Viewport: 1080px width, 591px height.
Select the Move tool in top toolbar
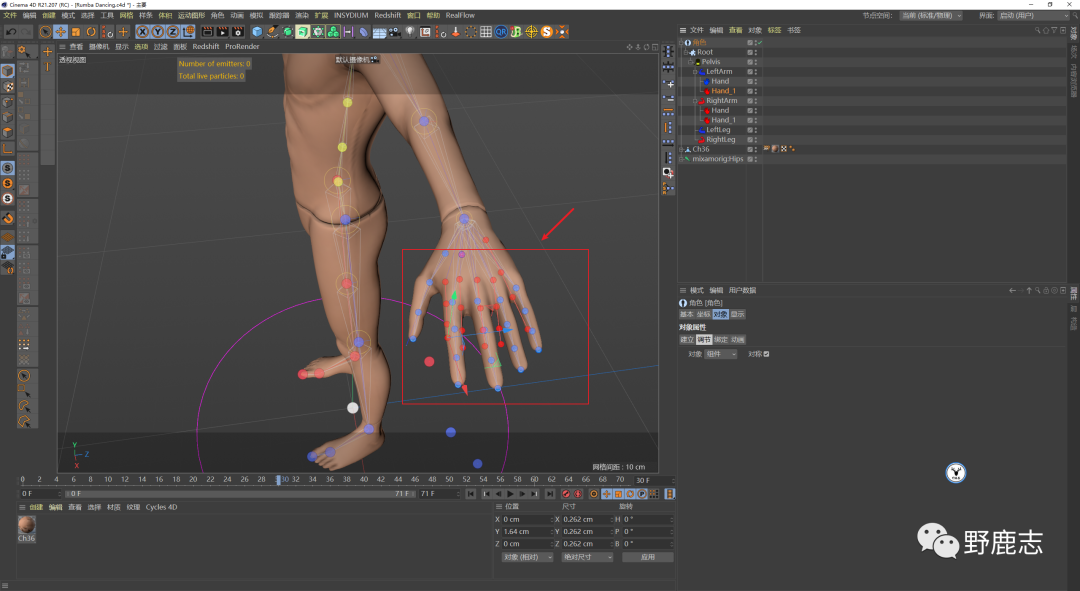tap(61, 32)
